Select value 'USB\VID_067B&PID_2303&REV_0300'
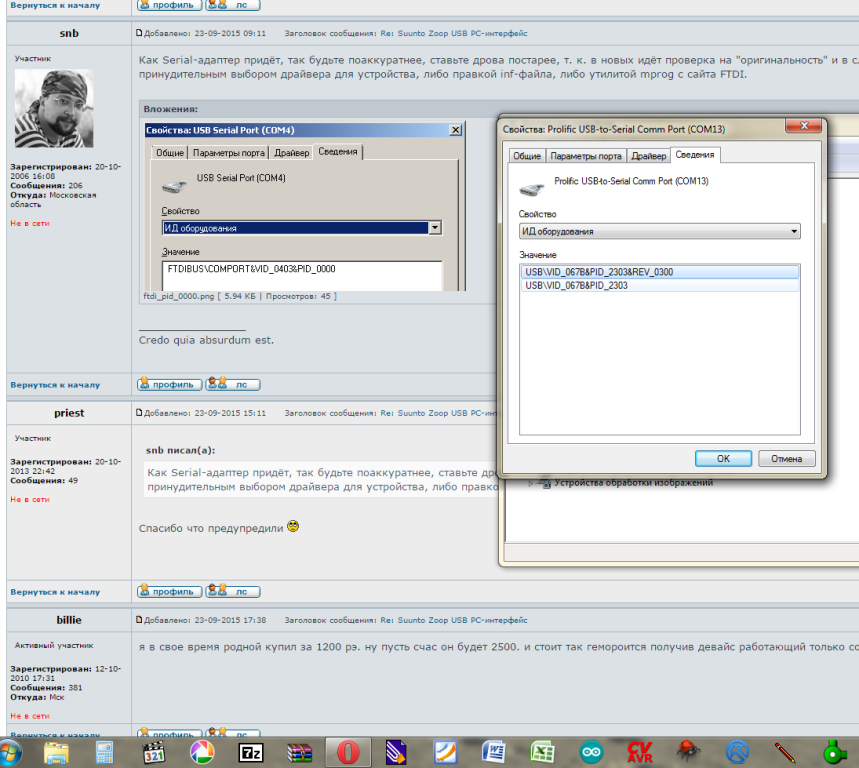 click(x=660, y=272)
